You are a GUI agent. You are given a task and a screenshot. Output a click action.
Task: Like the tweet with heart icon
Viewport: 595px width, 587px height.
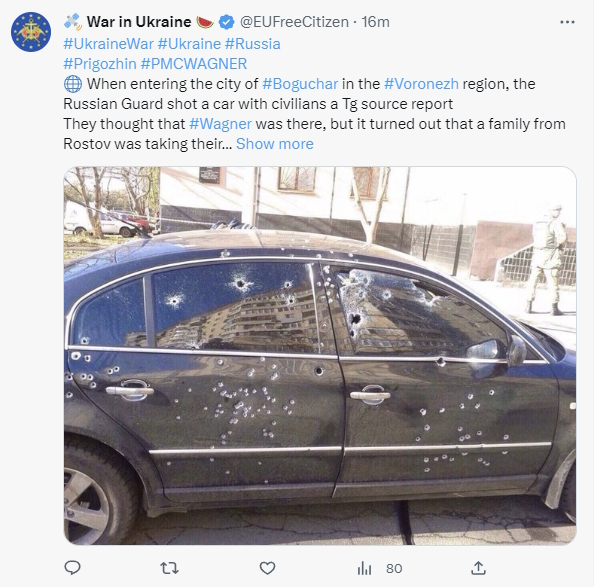tap(267, 568)
